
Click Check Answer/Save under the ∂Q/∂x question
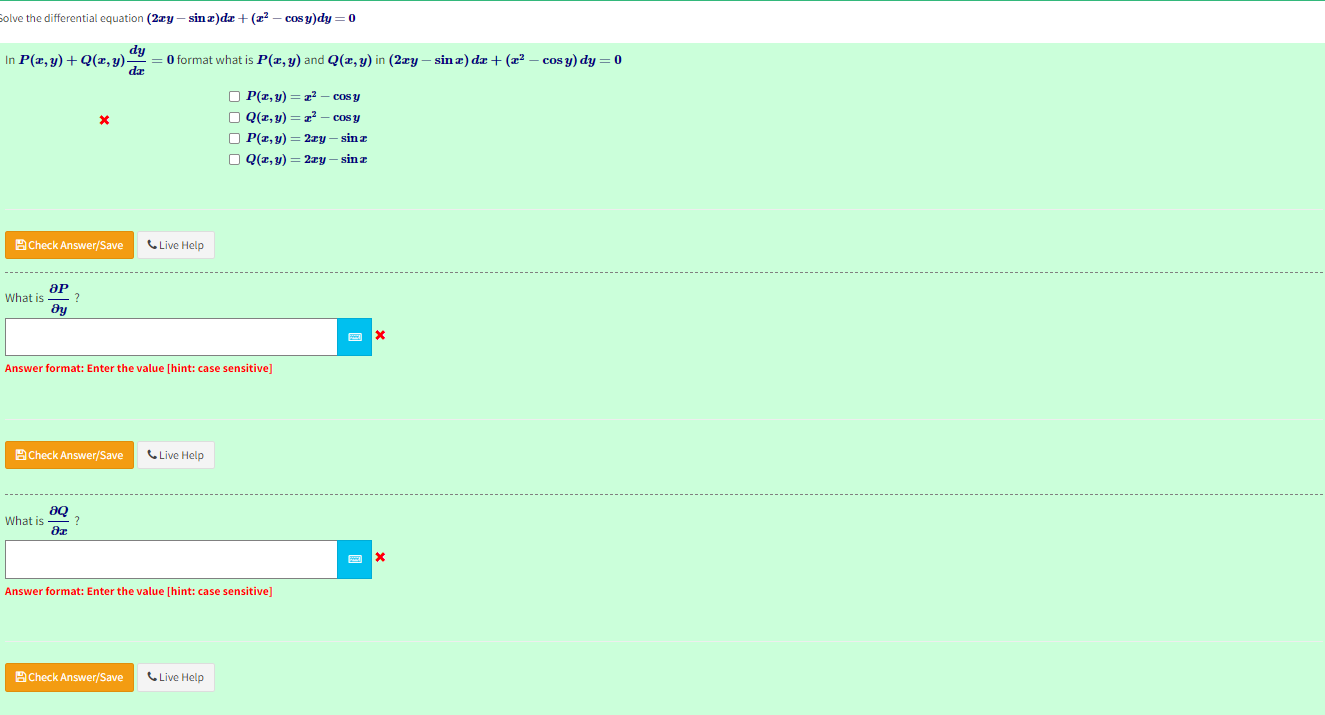69,677
